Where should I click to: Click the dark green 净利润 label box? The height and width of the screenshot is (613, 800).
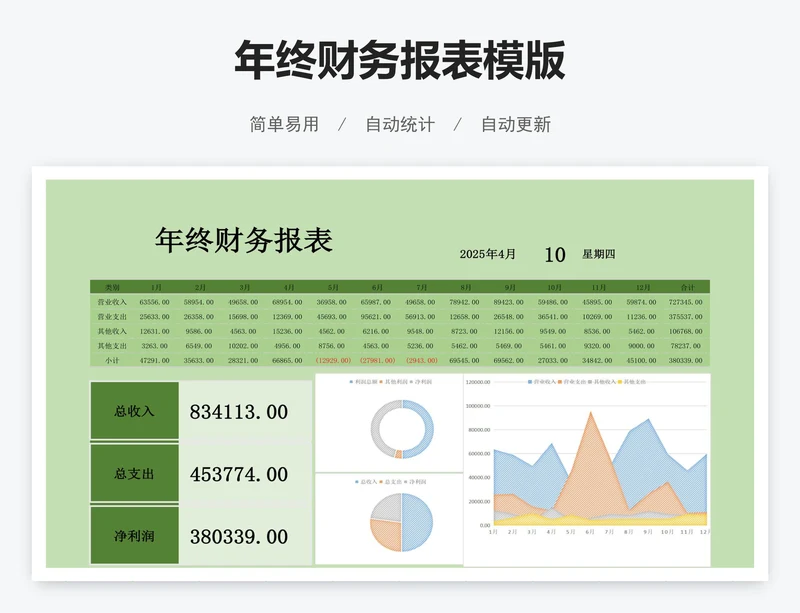click(x=135, y=535)
